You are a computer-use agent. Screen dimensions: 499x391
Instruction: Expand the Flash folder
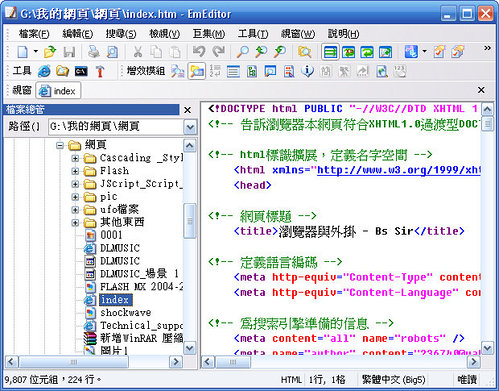click(x=75, y=171)
